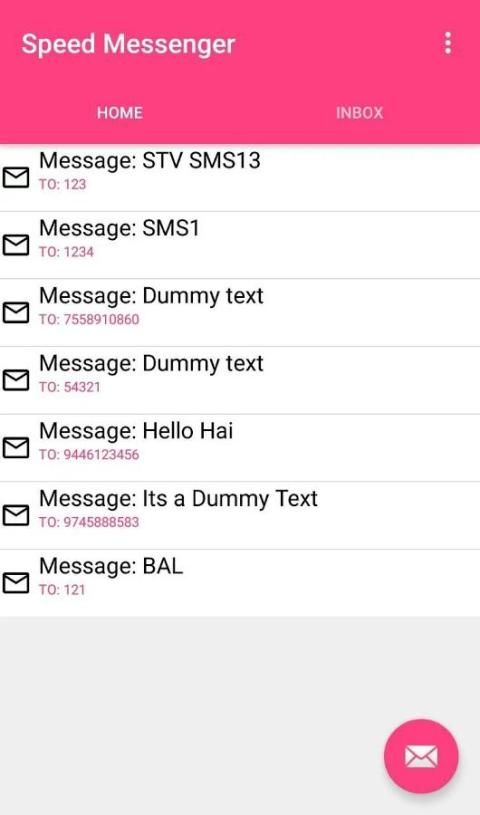Click envelope icon next to Hello Hai

pos(16,448)
